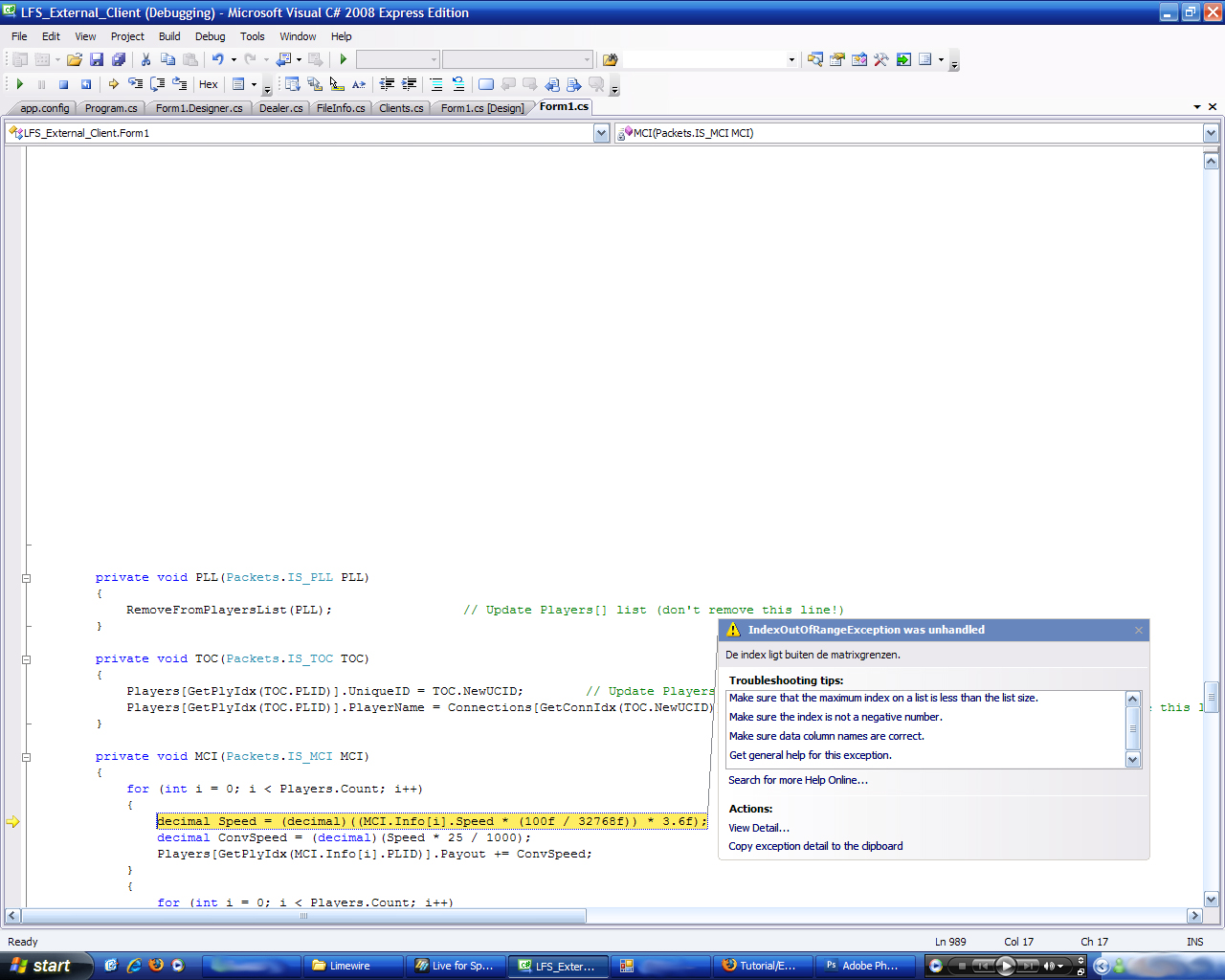Save all open files
Image resolution: width=1225 pixels, height=980 pixels.
click(118, 59)
